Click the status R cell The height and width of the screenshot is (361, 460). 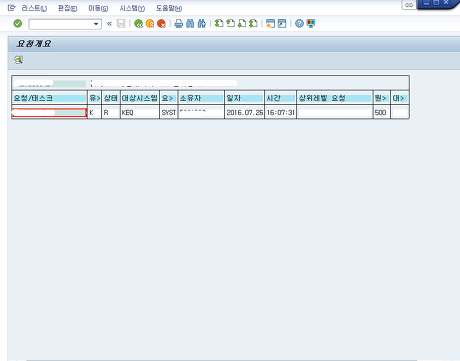click(x=111, y=113)
